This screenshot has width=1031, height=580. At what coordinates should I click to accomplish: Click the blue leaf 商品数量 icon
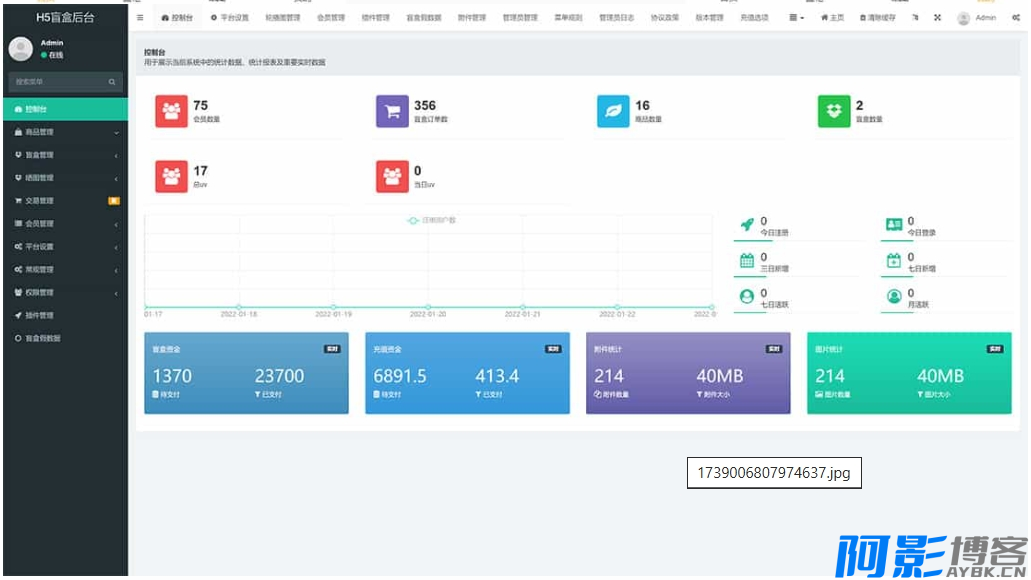click(613, 112)
